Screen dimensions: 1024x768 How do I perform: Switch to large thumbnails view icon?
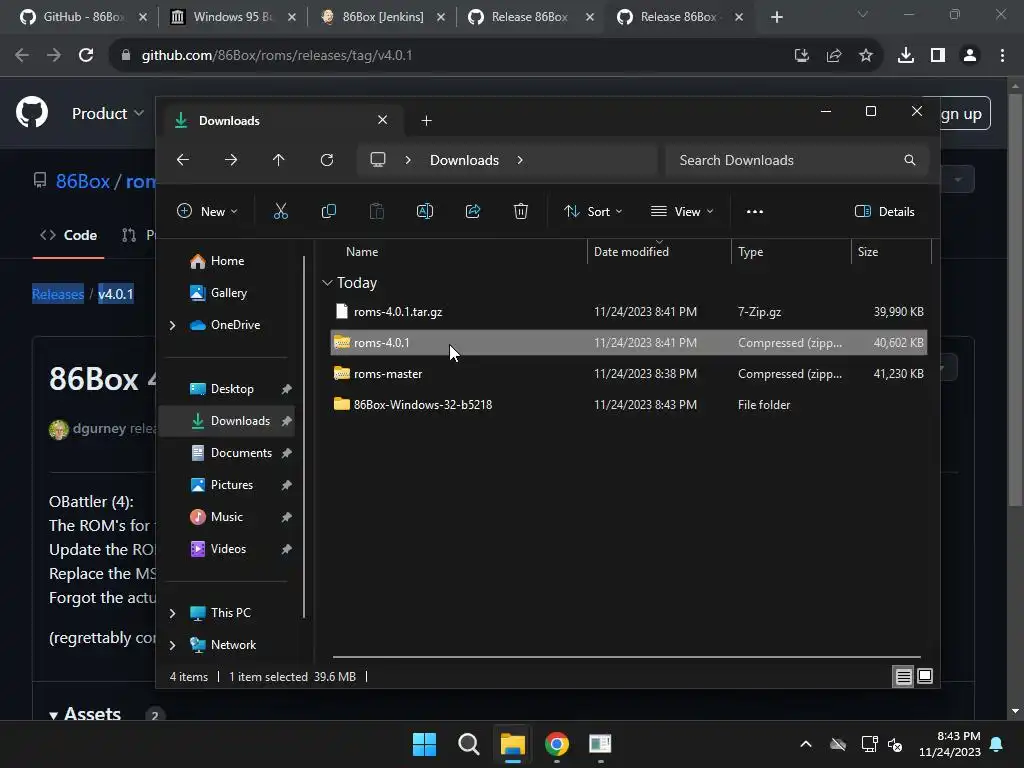(925, 677)
